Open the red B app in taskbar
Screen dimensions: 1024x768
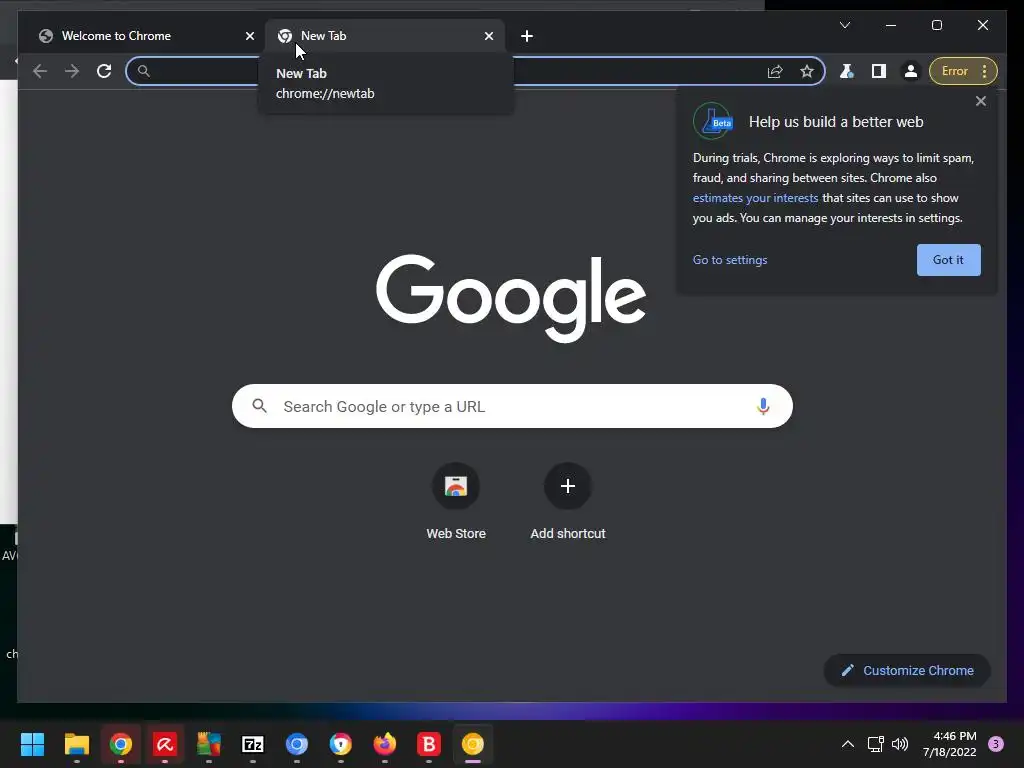pyautogui.click(x=429, y=744)
